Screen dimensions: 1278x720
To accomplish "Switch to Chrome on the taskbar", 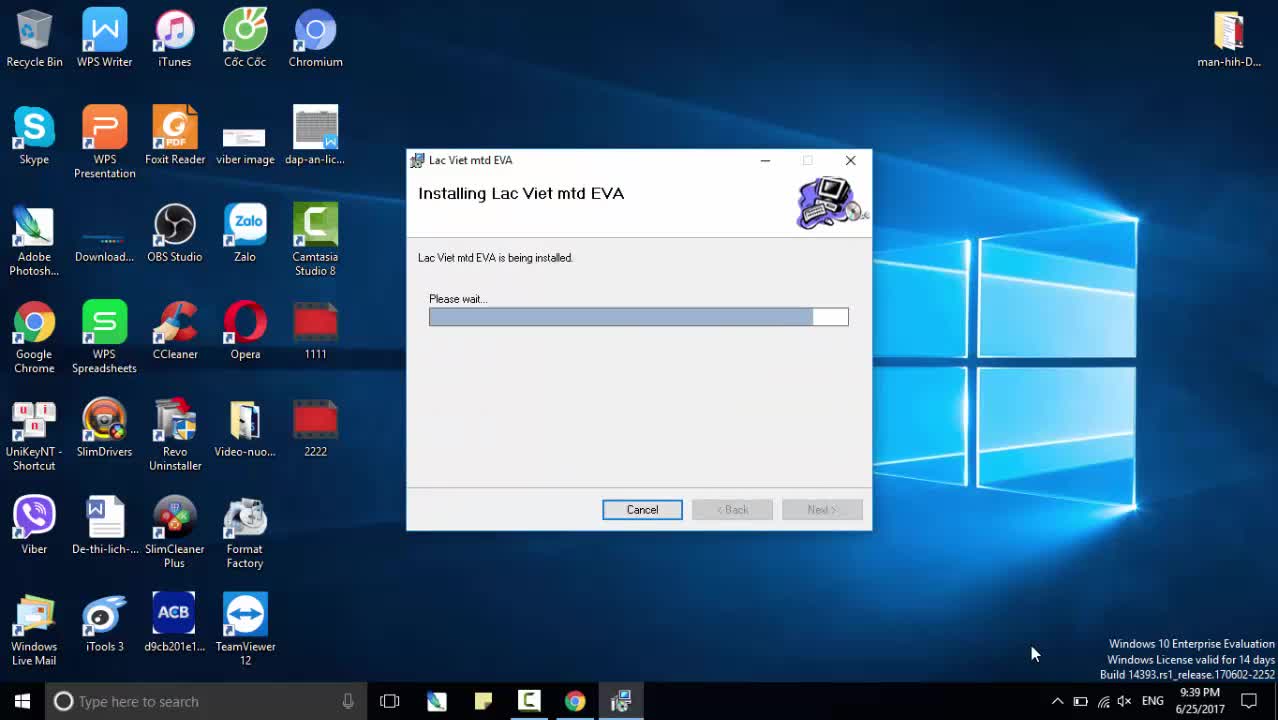I will pyautogui.click(x=575, y=701).
